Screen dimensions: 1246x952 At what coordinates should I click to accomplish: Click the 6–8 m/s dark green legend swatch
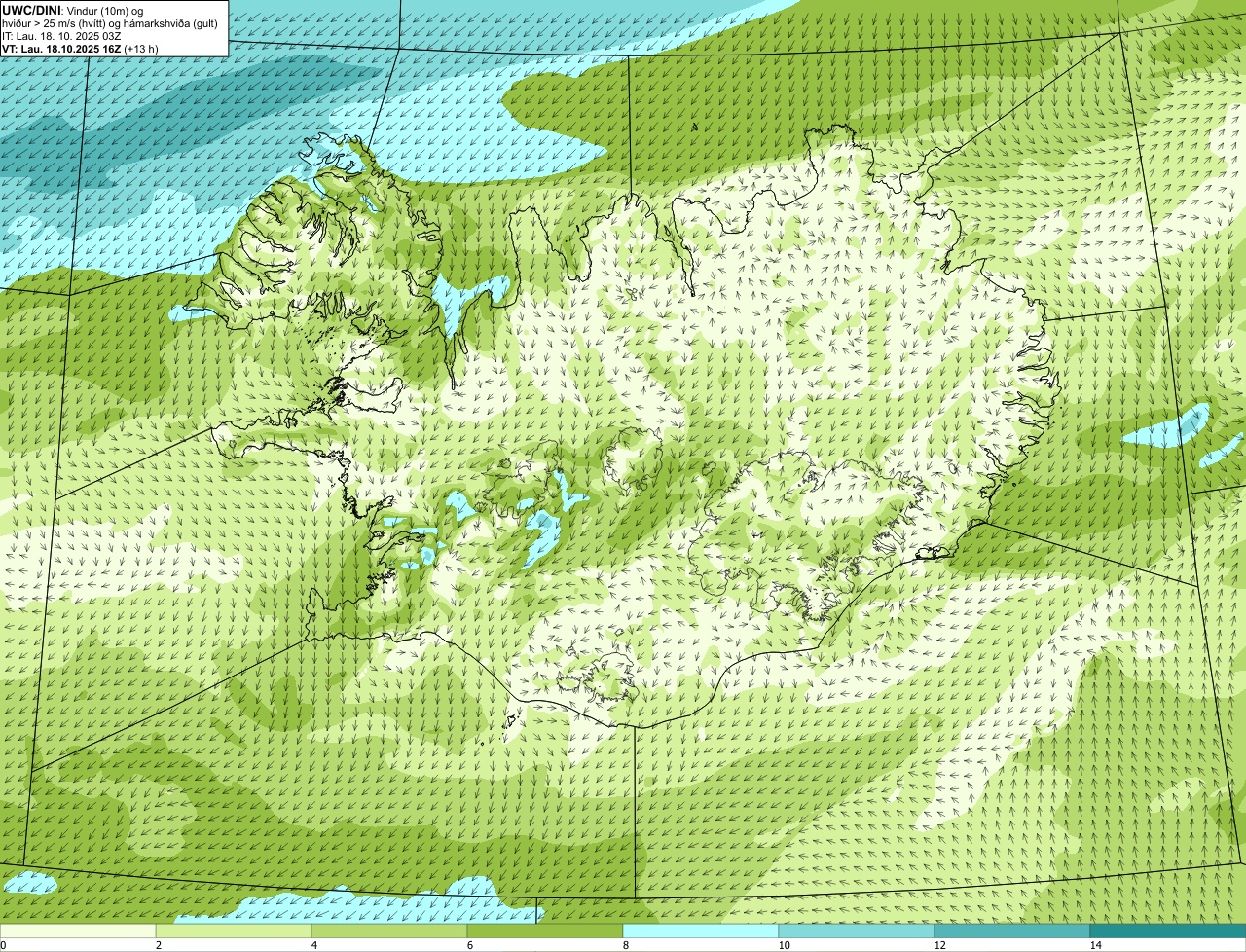click(x=545, y=931)
